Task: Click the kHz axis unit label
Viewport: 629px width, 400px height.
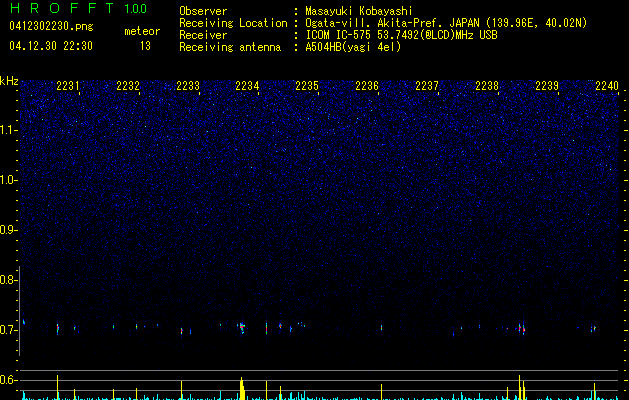Action: [9, 81]
